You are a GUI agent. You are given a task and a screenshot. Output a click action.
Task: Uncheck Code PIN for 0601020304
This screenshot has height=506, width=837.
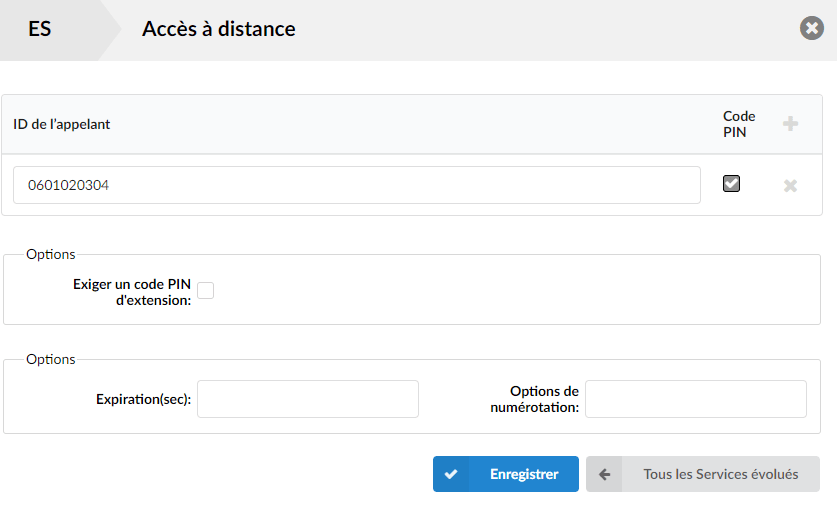pyautogui.click(x=731, y=184)
